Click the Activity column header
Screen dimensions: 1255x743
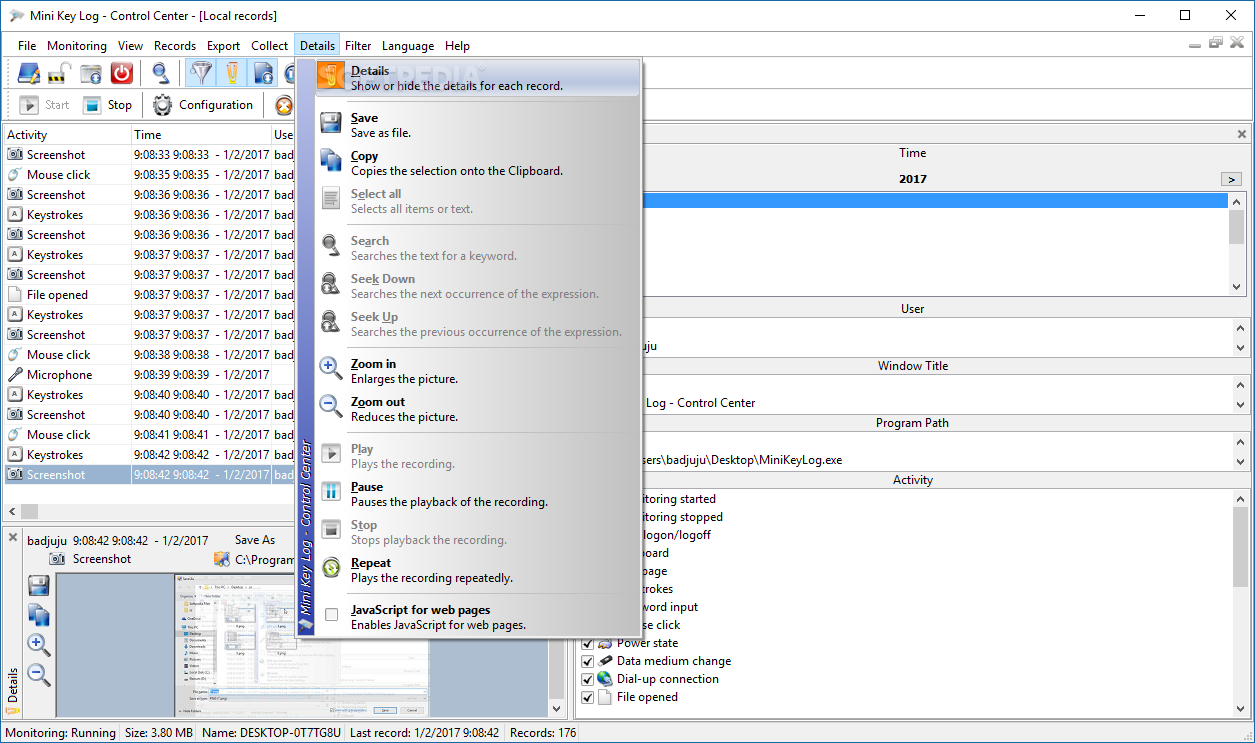pos(67,135)
